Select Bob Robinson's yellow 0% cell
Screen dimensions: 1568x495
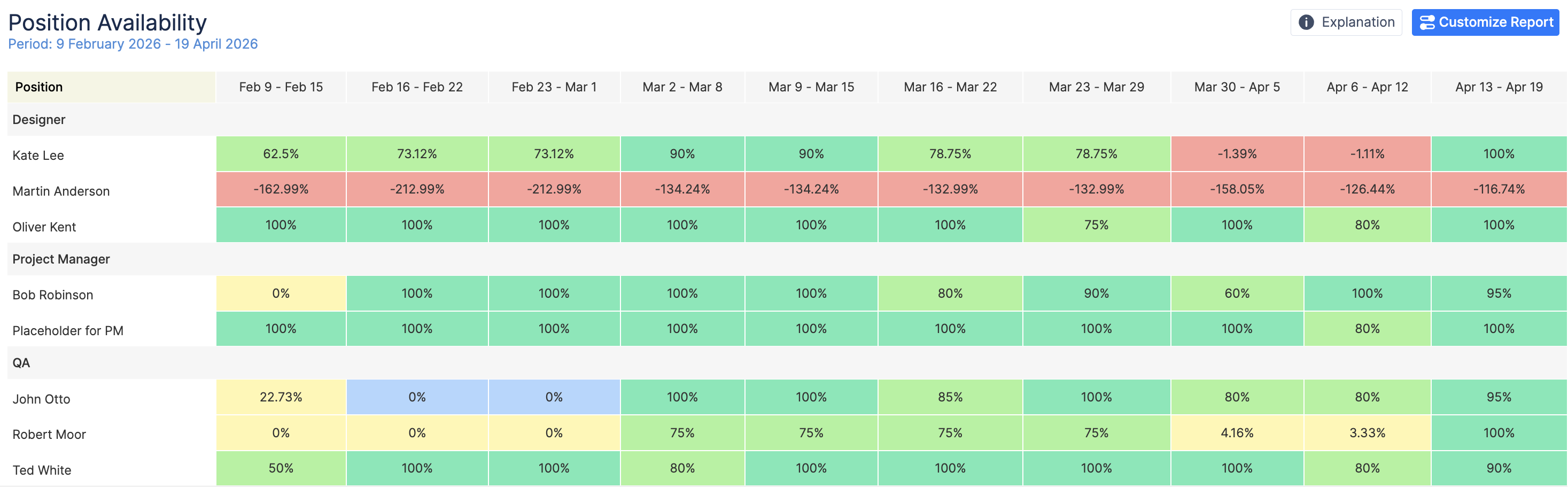click(x=281, y=293)
